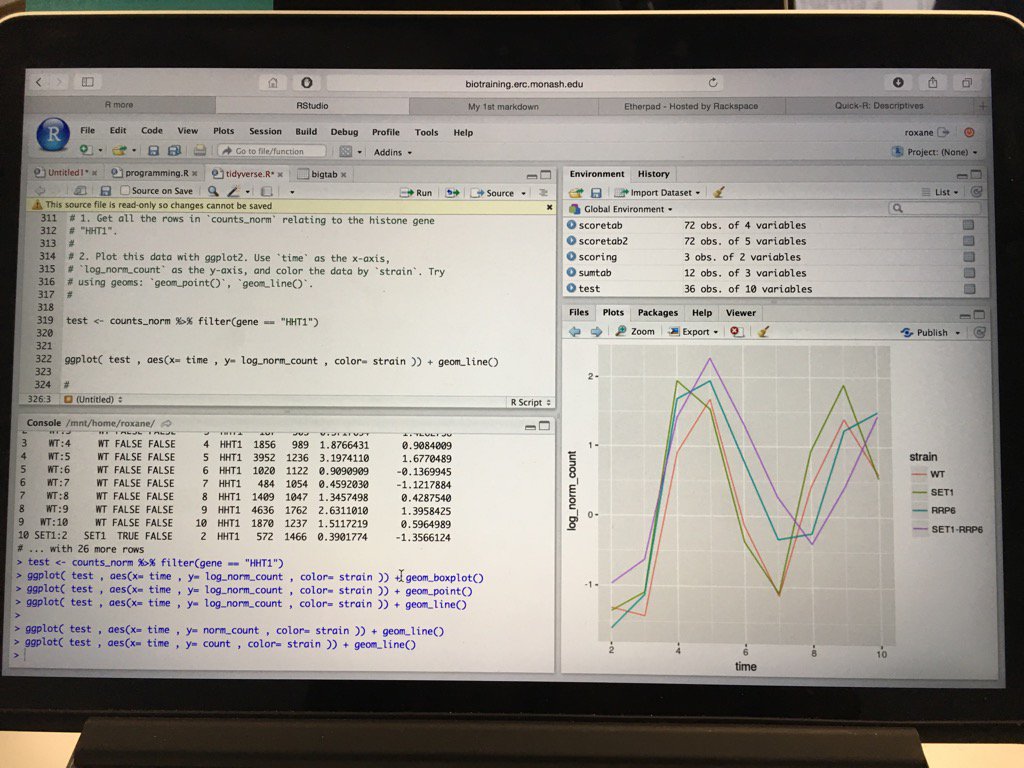1024x768 pixels.
Task: Expand the scoring object details
Action: click(x=571, y=257)
